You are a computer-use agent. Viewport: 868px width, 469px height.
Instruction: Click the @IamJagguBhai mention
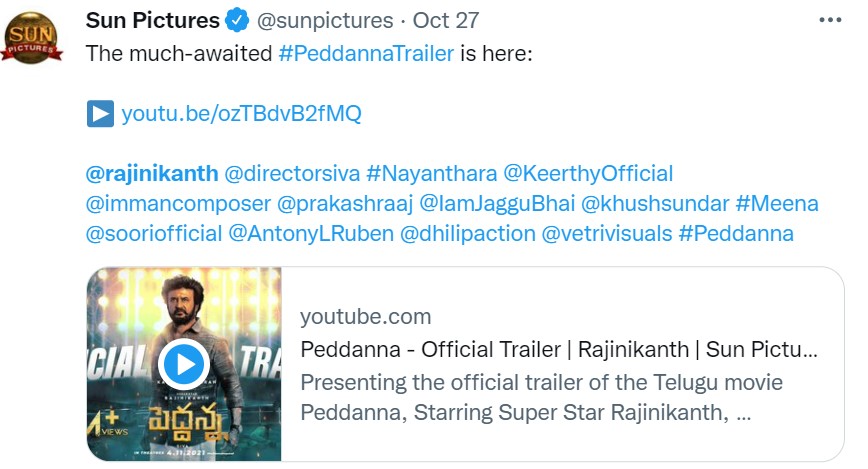[497, 204]
